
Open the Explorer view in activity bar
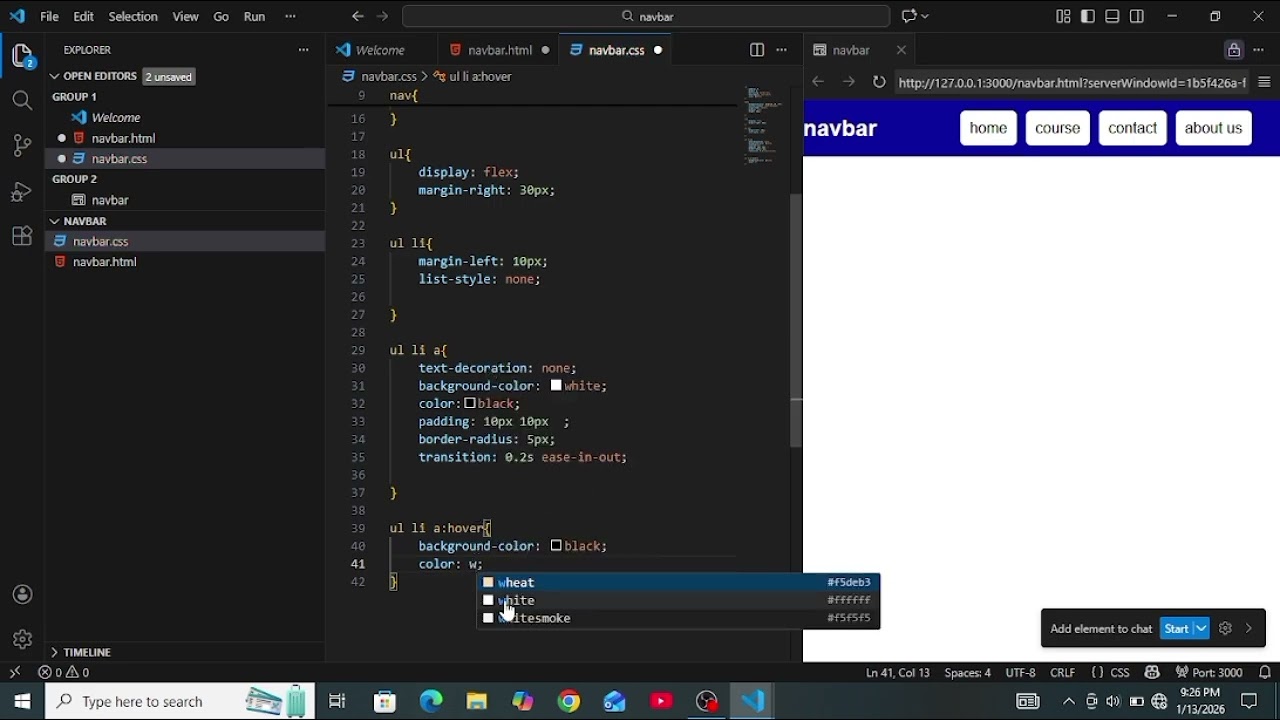[x=22, y=55]
